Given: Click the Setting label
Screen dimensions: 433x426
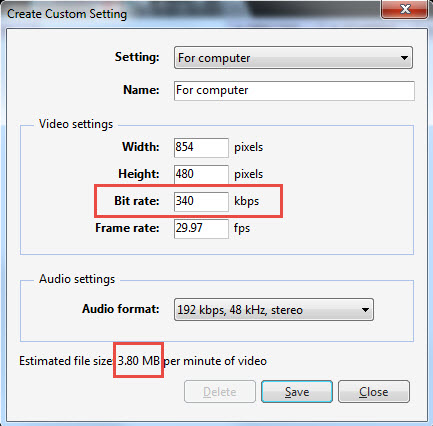Looking at the screenshot, I should pos(137,57).
